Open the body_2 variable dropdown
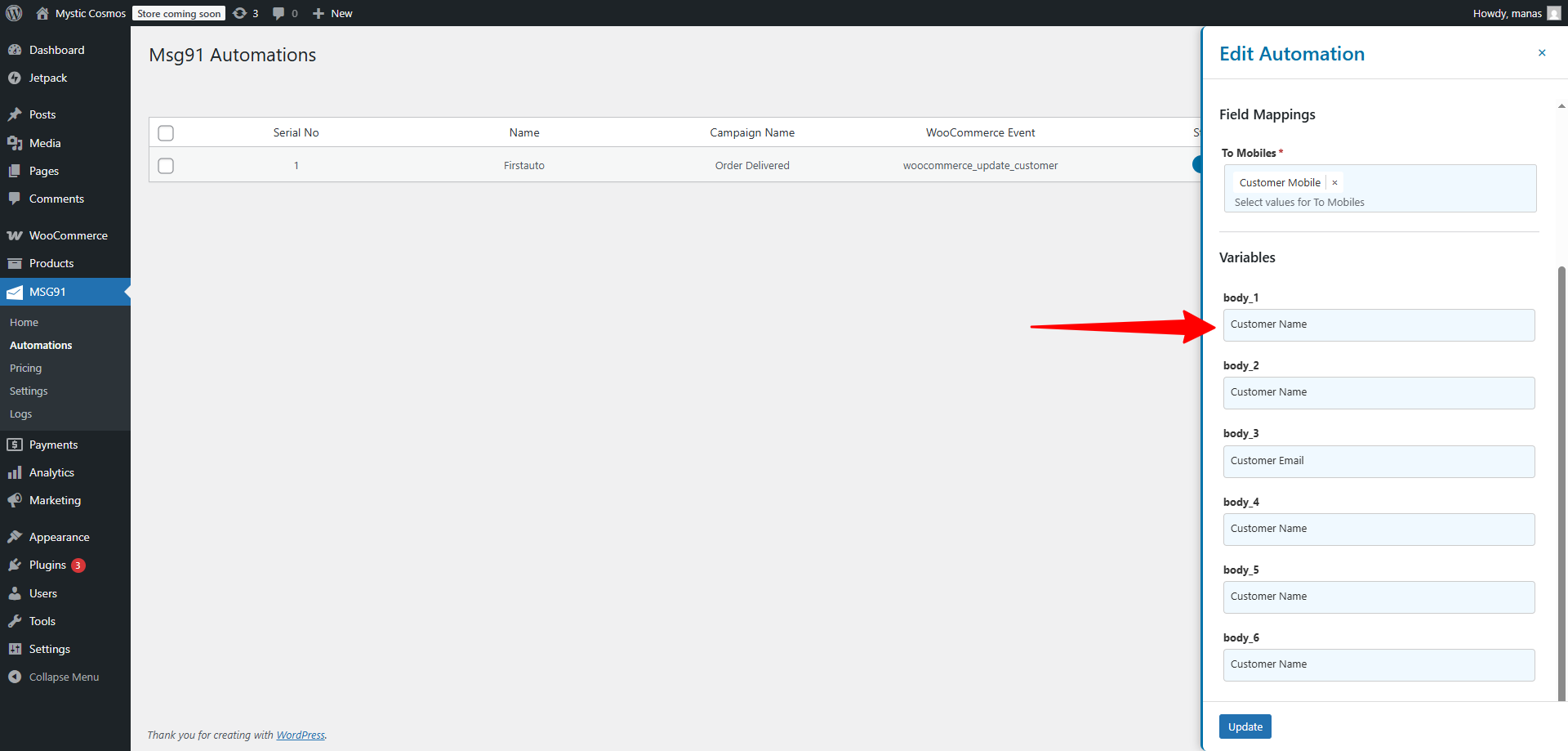The width and height of the screenshot is (1568, 751). [x=1379, y=392]
